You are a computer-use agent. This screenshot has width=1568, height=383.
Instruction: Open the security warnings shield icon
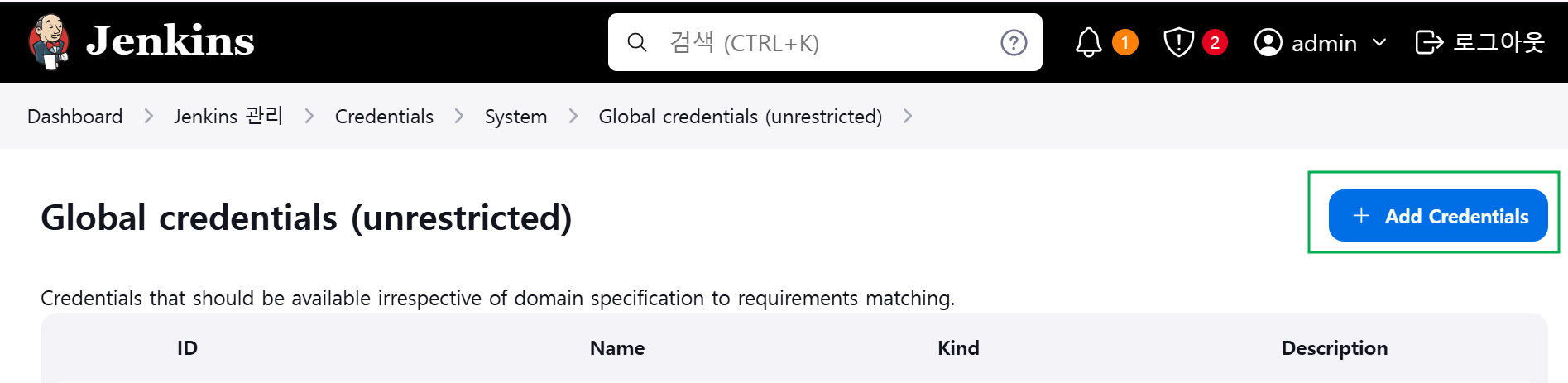(1178, 42)
